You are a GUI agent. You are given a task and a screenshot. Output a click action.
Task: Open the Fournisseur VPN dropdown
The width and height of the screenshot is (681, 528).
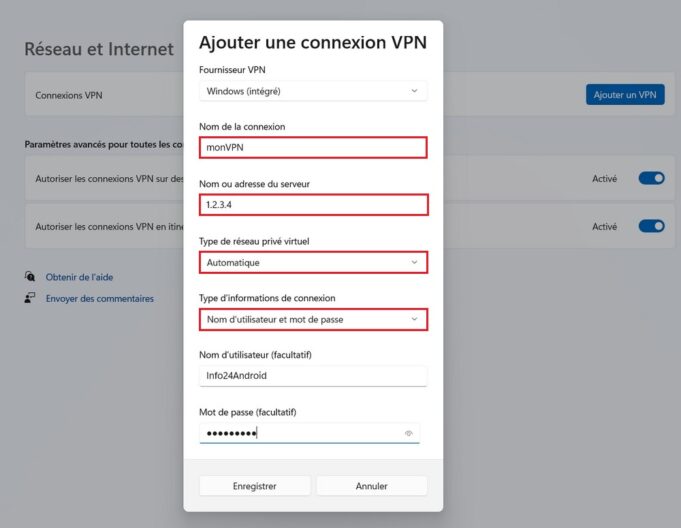coord(313,91)
